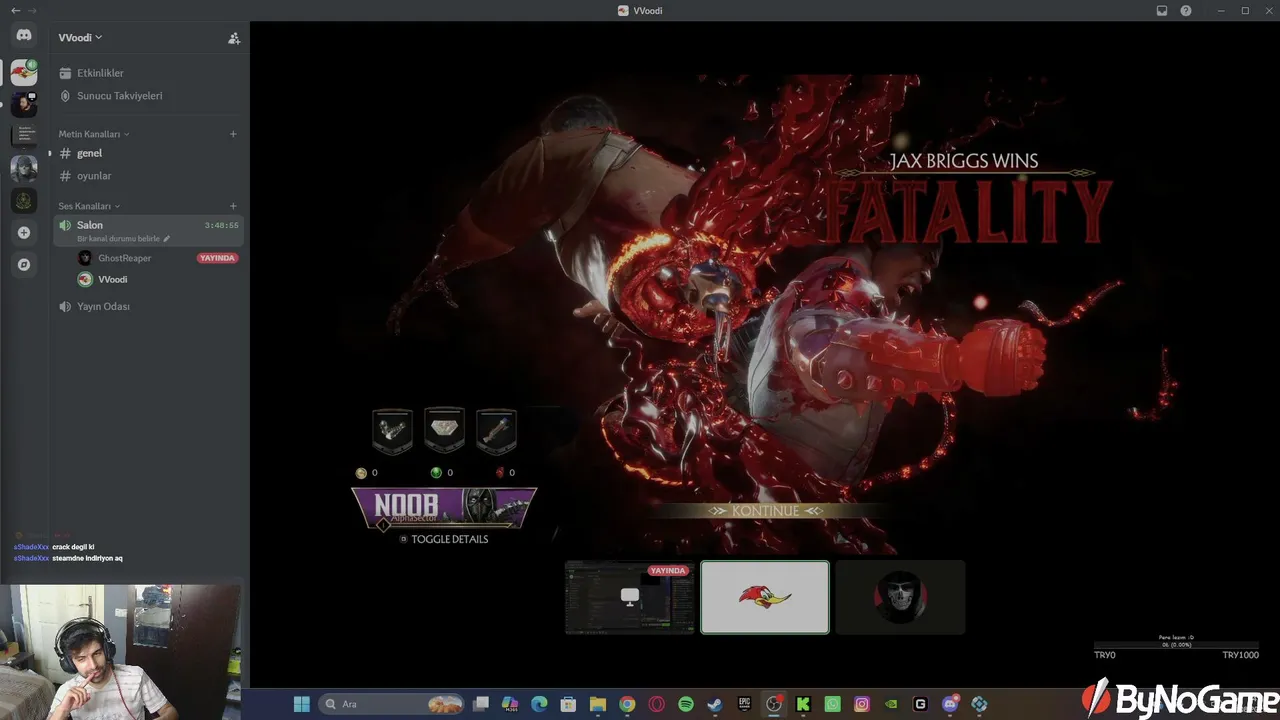The image size is (1280, 720).
Task: Open the live stream preview thumbnail
Action: [630, 597]
